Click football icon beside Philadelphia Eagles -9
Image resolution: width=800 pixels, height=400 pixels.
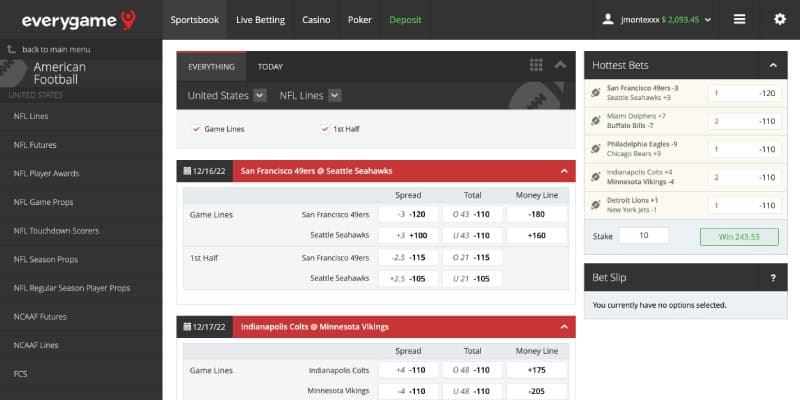(x=595, y=149)
